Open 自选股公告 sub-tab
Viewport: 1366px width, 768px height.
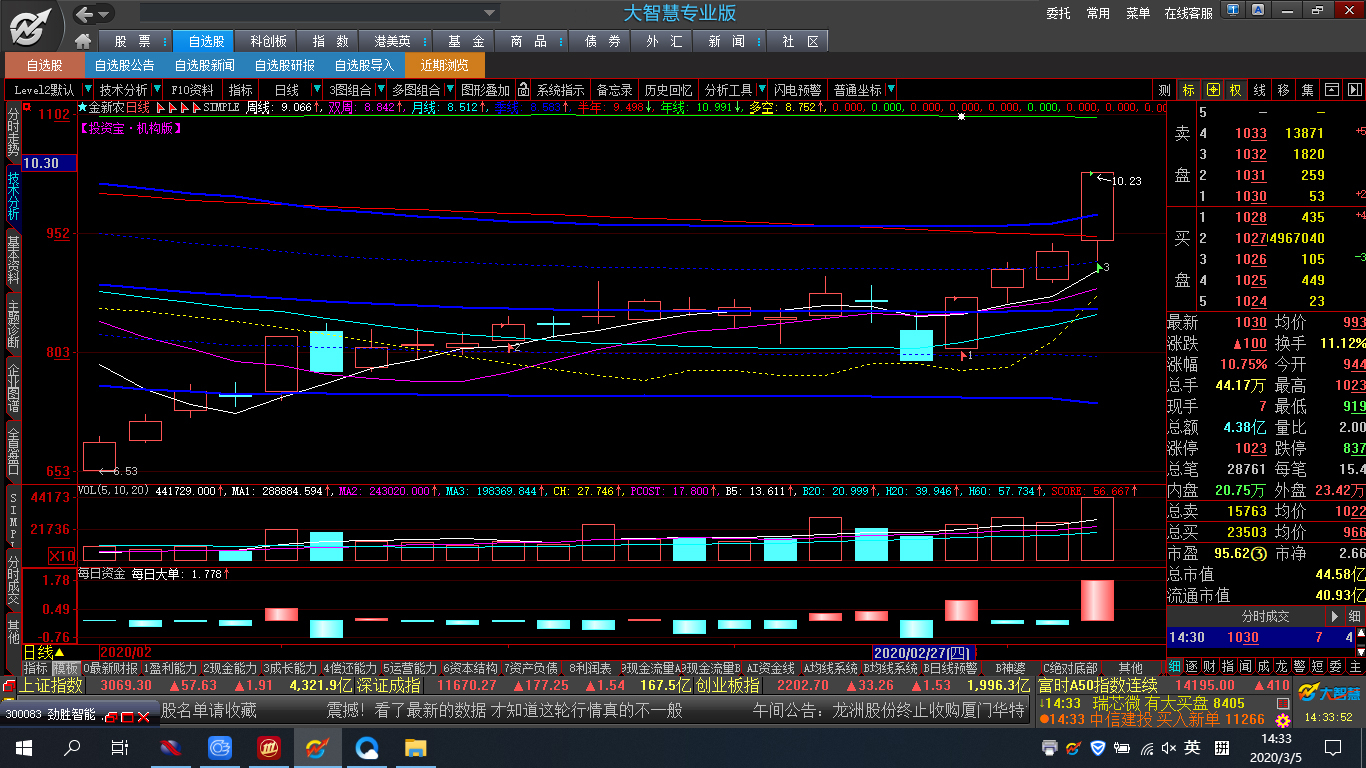[x=125, y=65]
